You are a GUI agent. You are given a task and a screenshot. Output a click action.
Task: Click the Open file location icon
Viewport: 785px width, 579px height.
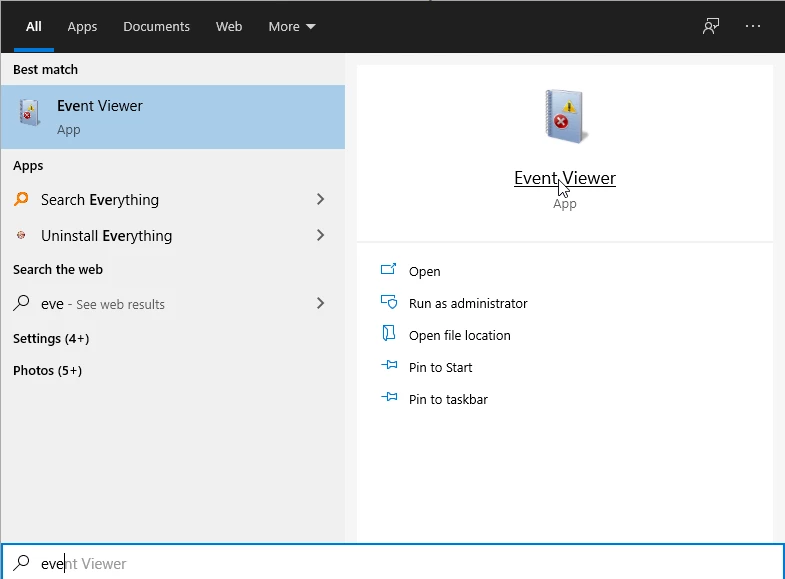click(389, 333)
